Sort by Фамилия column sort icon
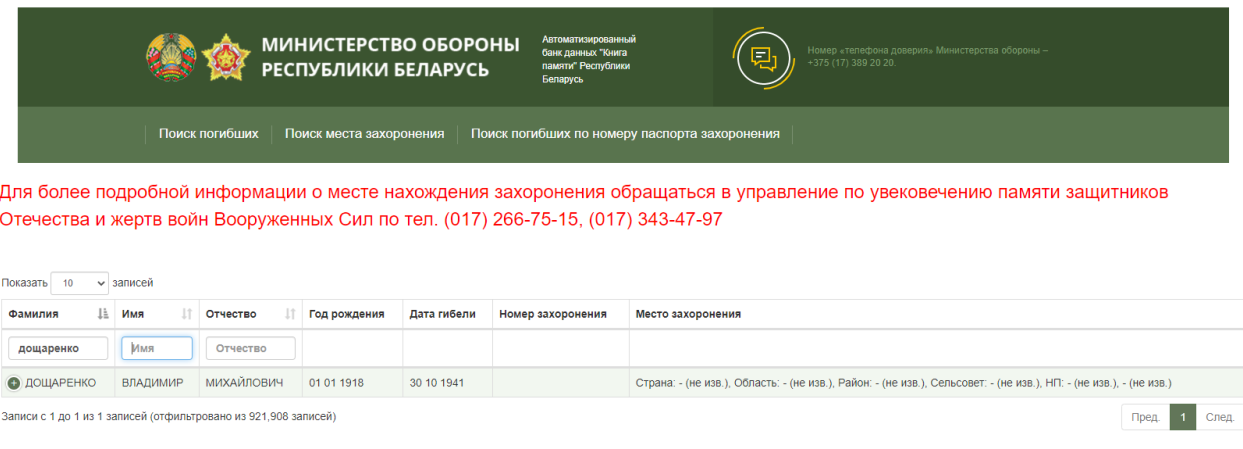 (x=102, y=314)
